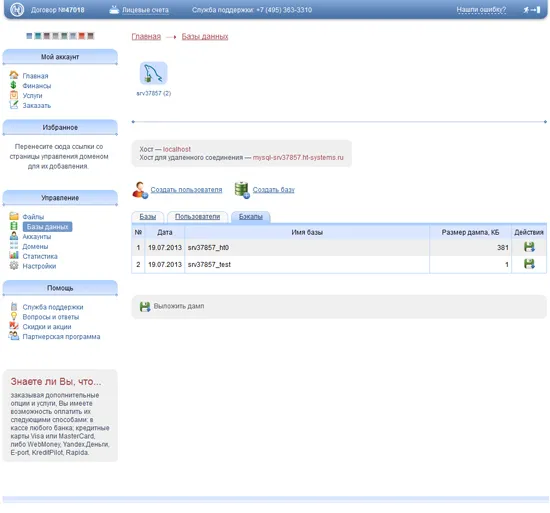550x513 pixels.
Task: Click the 19.07.2013 date in row 2
Action: tap(165, 264)
